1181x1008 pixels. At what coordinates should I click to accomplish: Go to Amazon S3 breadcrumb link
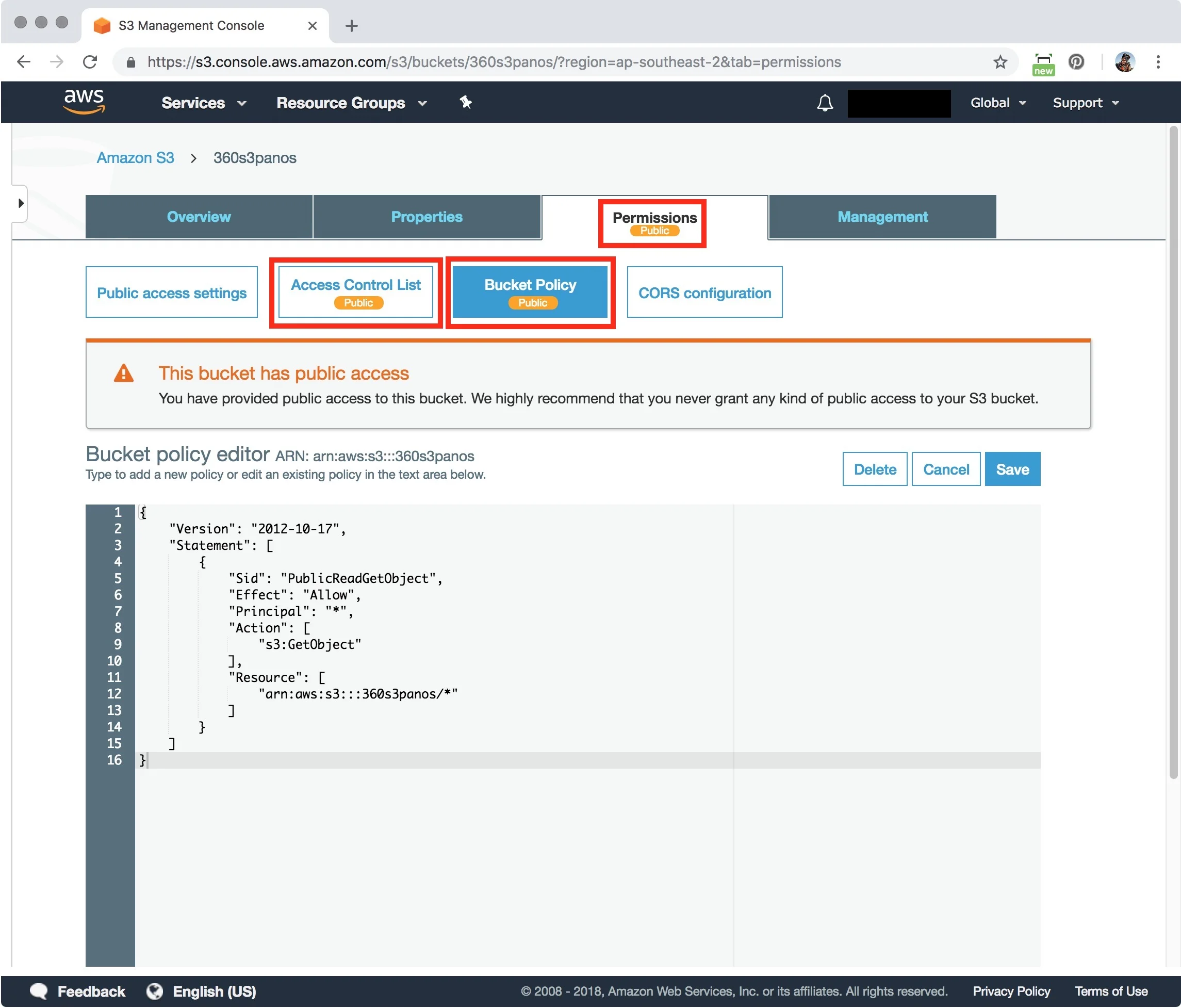pyautogui.click(x=135, y=157)
